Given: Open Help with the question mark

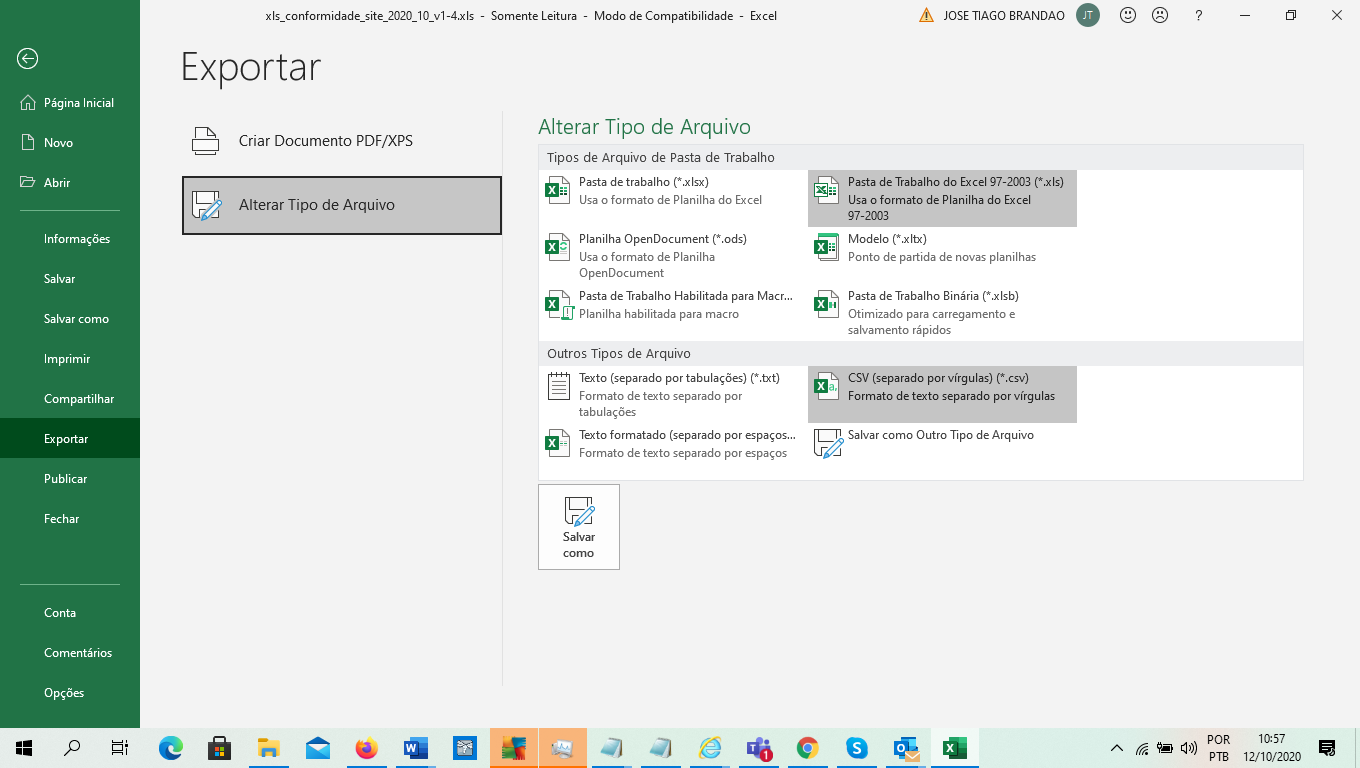Looking at the screenshot, I should [x=1199, y=15].
